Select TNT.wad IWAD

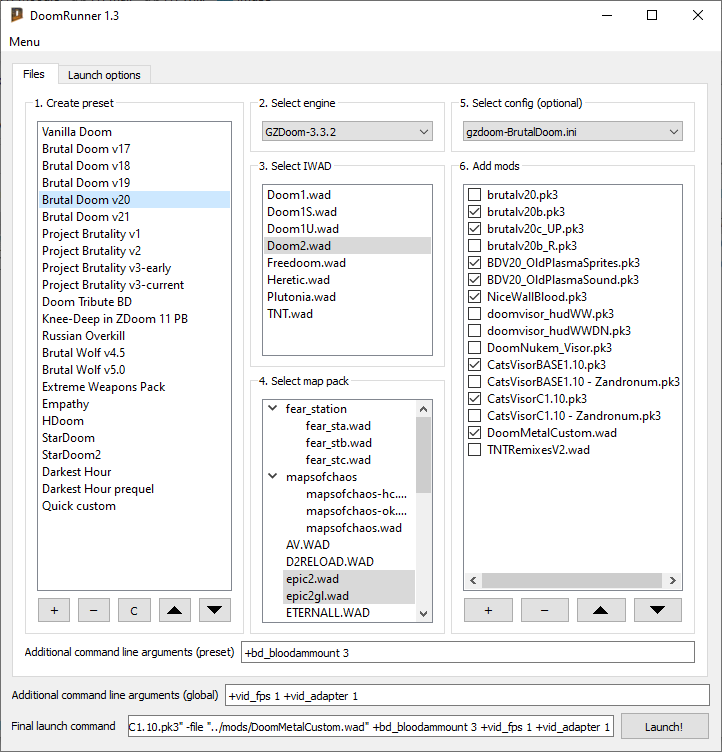pos(347,314)
